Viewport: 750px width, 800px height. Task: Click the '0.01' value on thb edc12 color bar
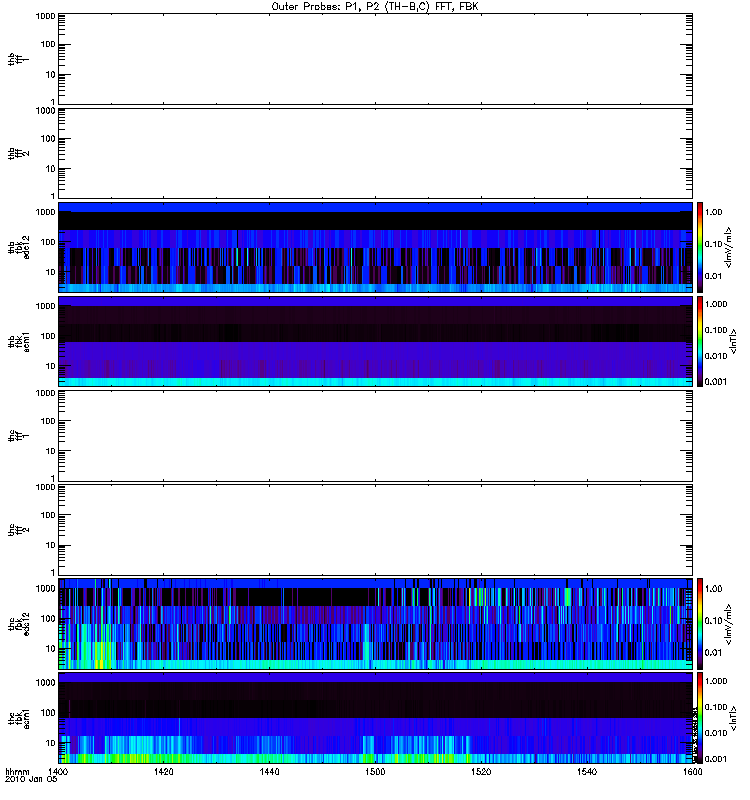713,276
